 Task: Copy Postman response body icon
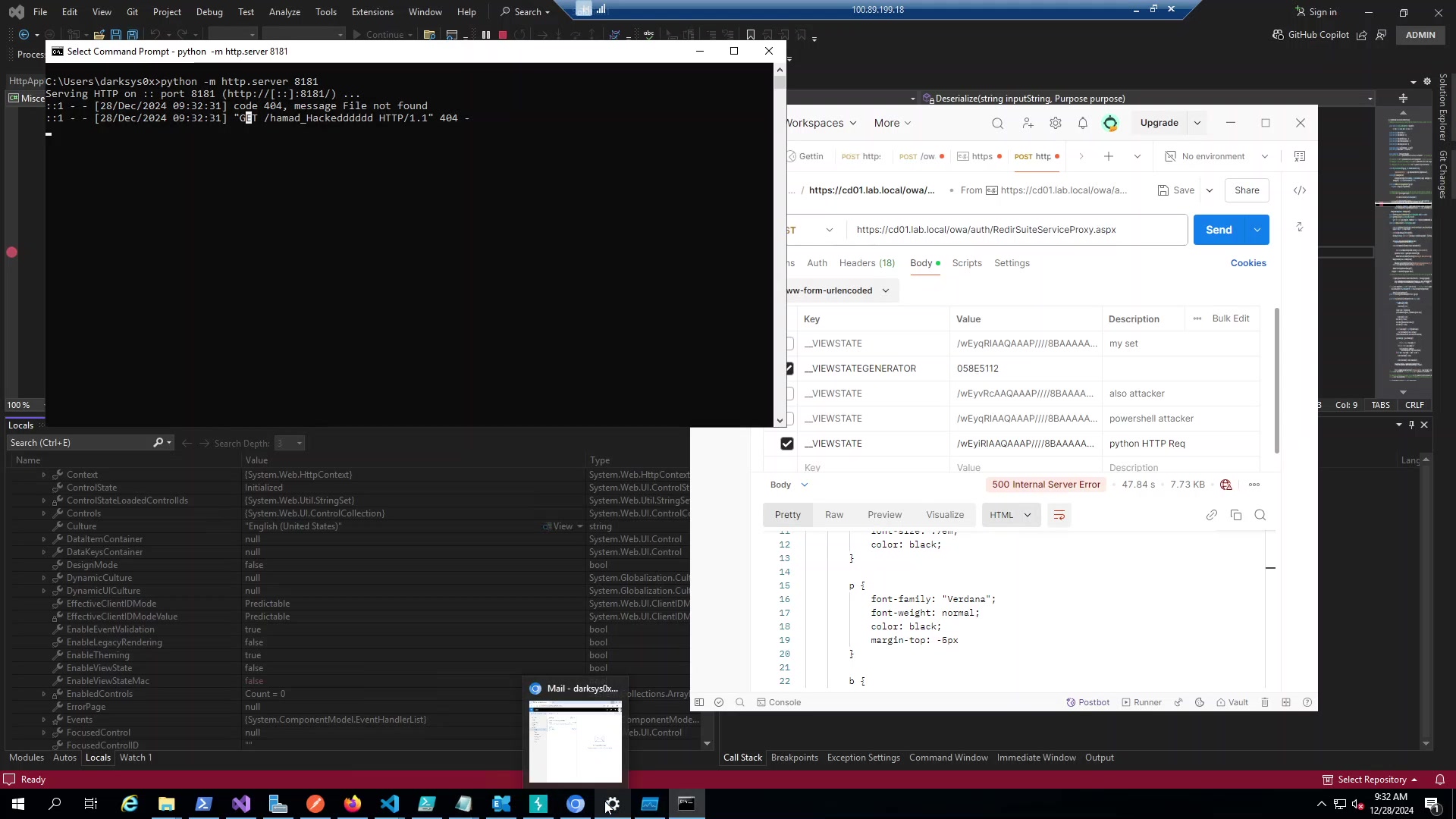point(1236,515)
